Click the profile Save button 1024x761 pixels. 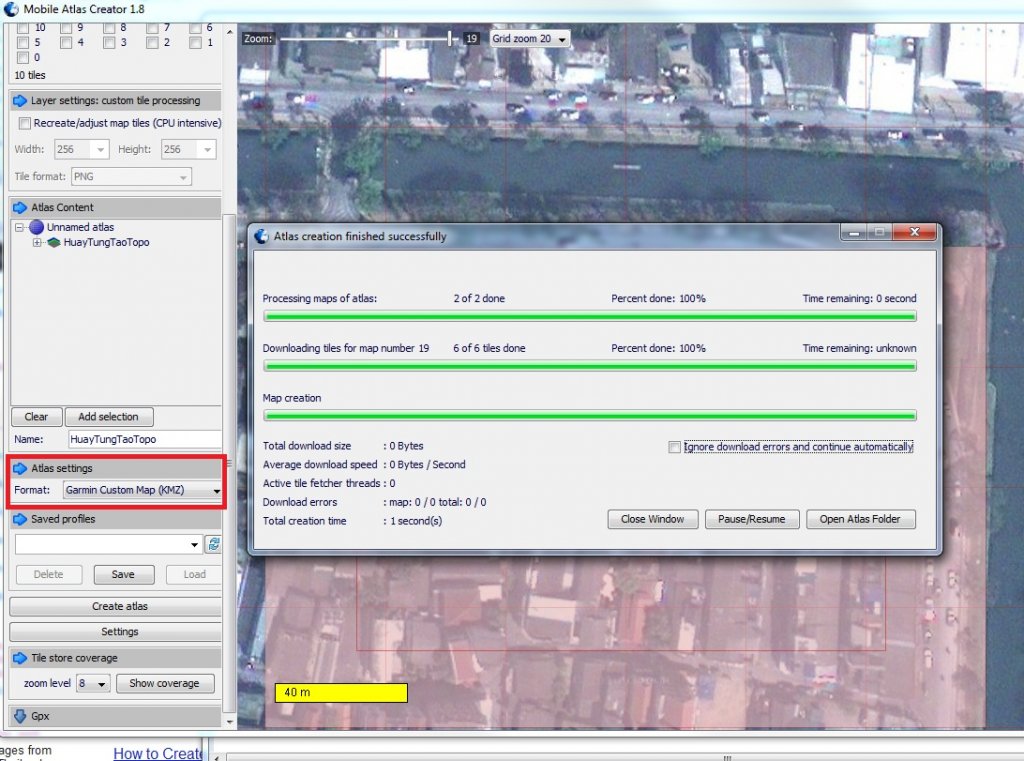123,574
